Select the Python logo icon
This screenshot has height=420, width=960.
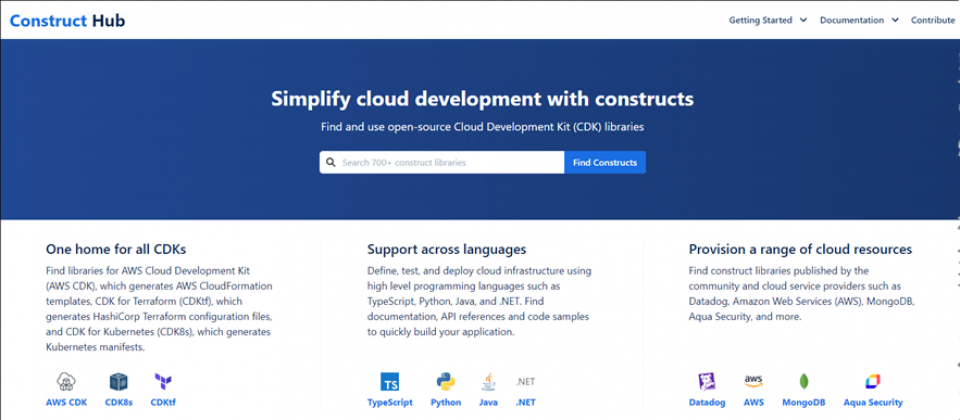[x=446, y=382]
